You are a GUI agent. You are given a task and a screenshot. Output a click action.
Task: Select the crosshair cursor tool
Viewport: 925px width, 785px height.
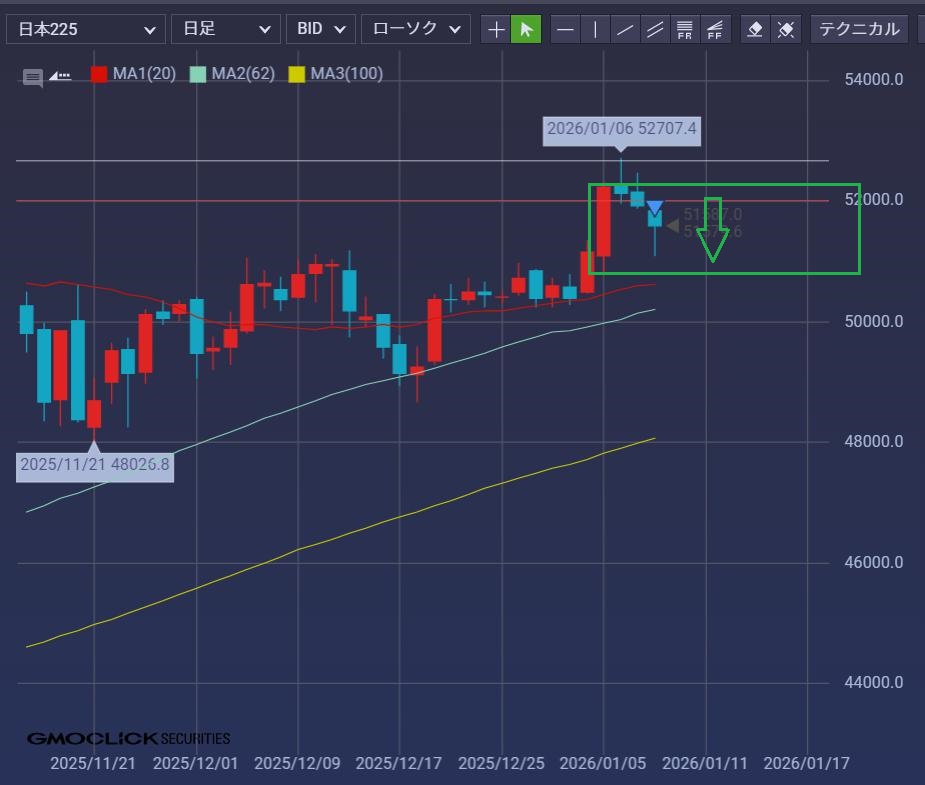pos(496,29)
